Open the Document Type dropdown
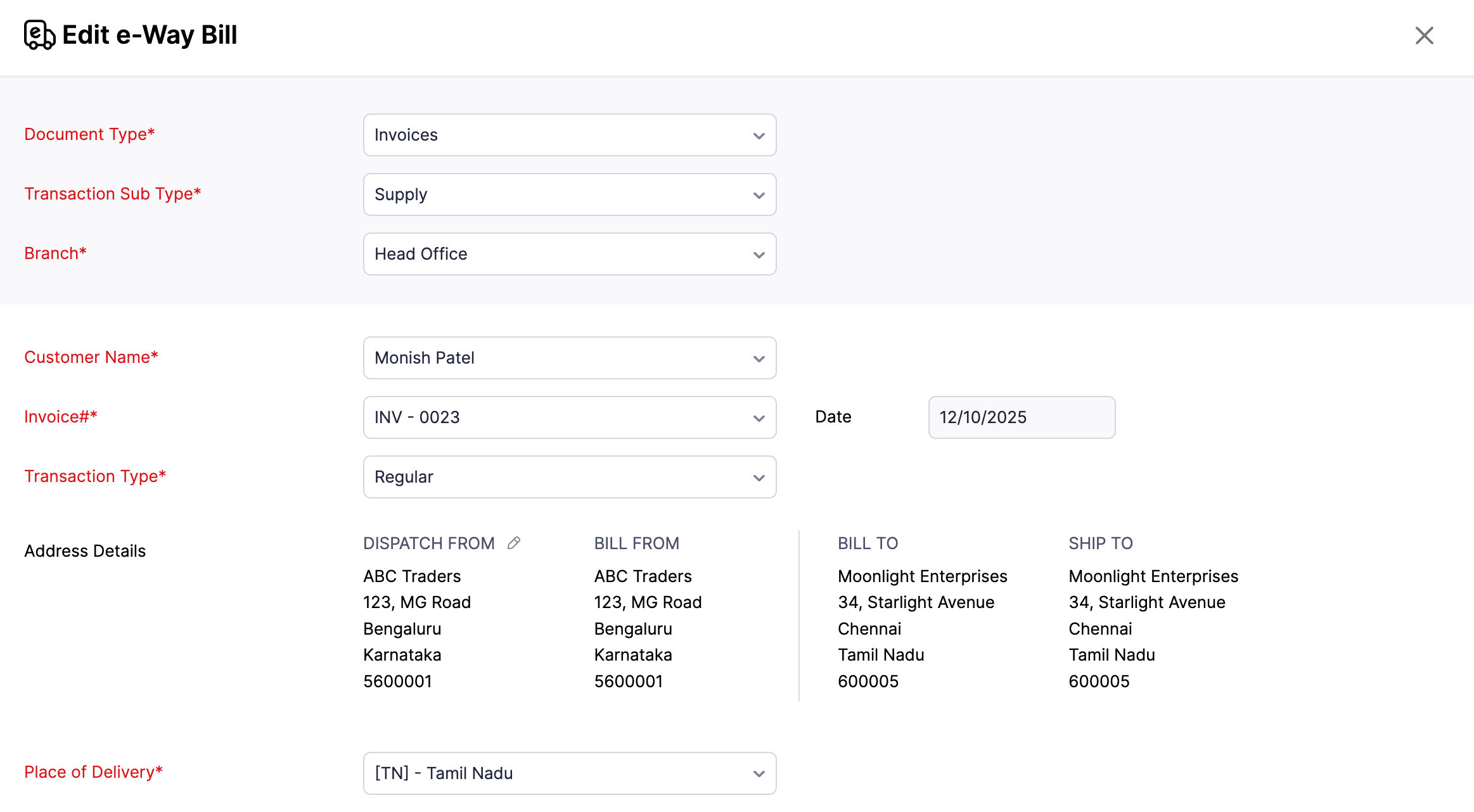Image resolution: width=1474 pixels, height=812 pixels. [x=569, y=135]
